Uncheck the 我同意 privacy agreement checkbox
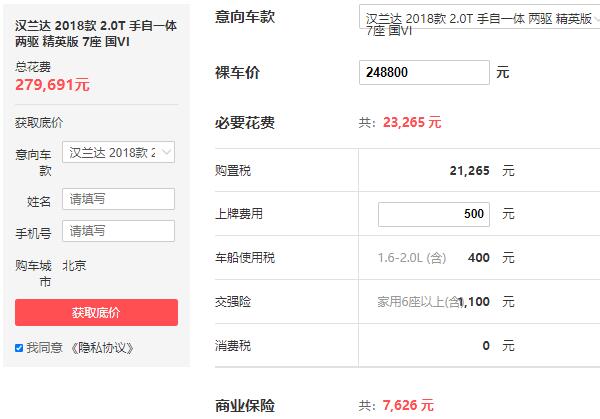 [x=19, y=348]
